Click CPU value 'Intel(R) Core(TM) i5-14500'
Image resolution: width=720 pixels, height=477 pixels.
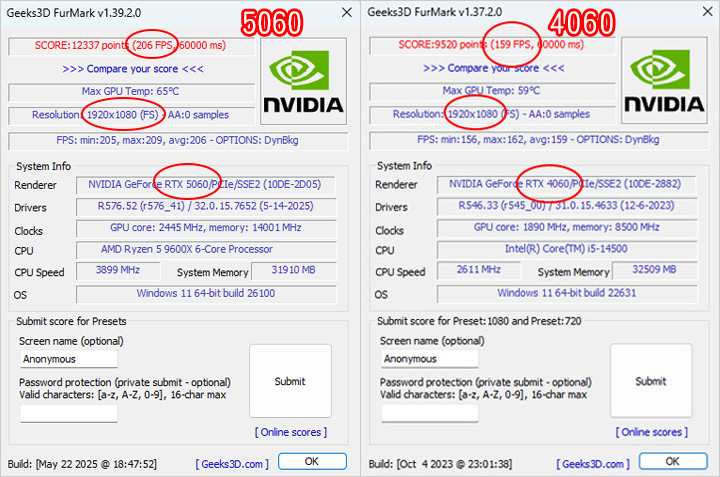click(x=567, y=249)
